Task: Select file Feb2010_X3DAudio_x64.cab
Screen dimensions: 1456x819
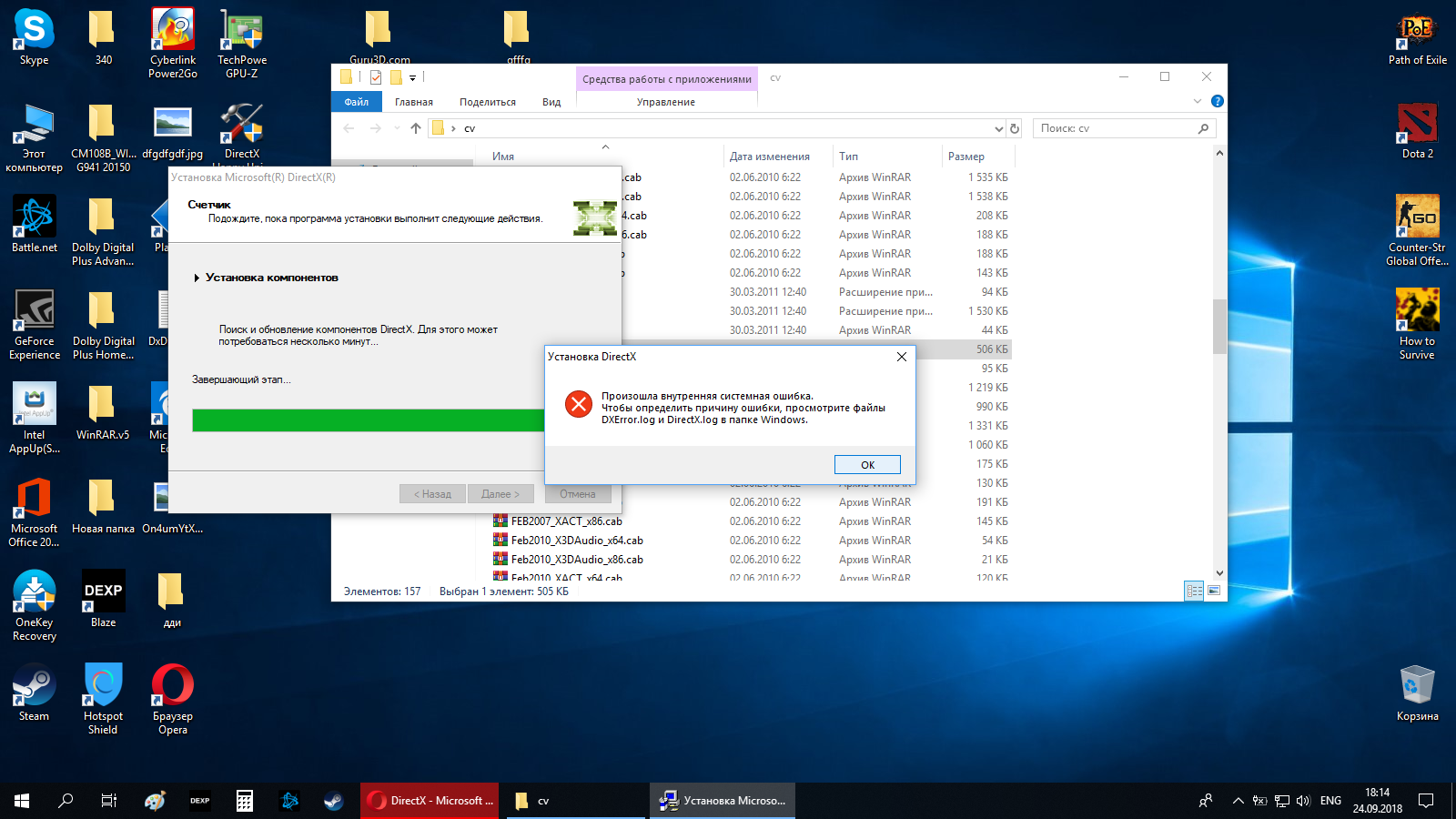Action: 577,541
